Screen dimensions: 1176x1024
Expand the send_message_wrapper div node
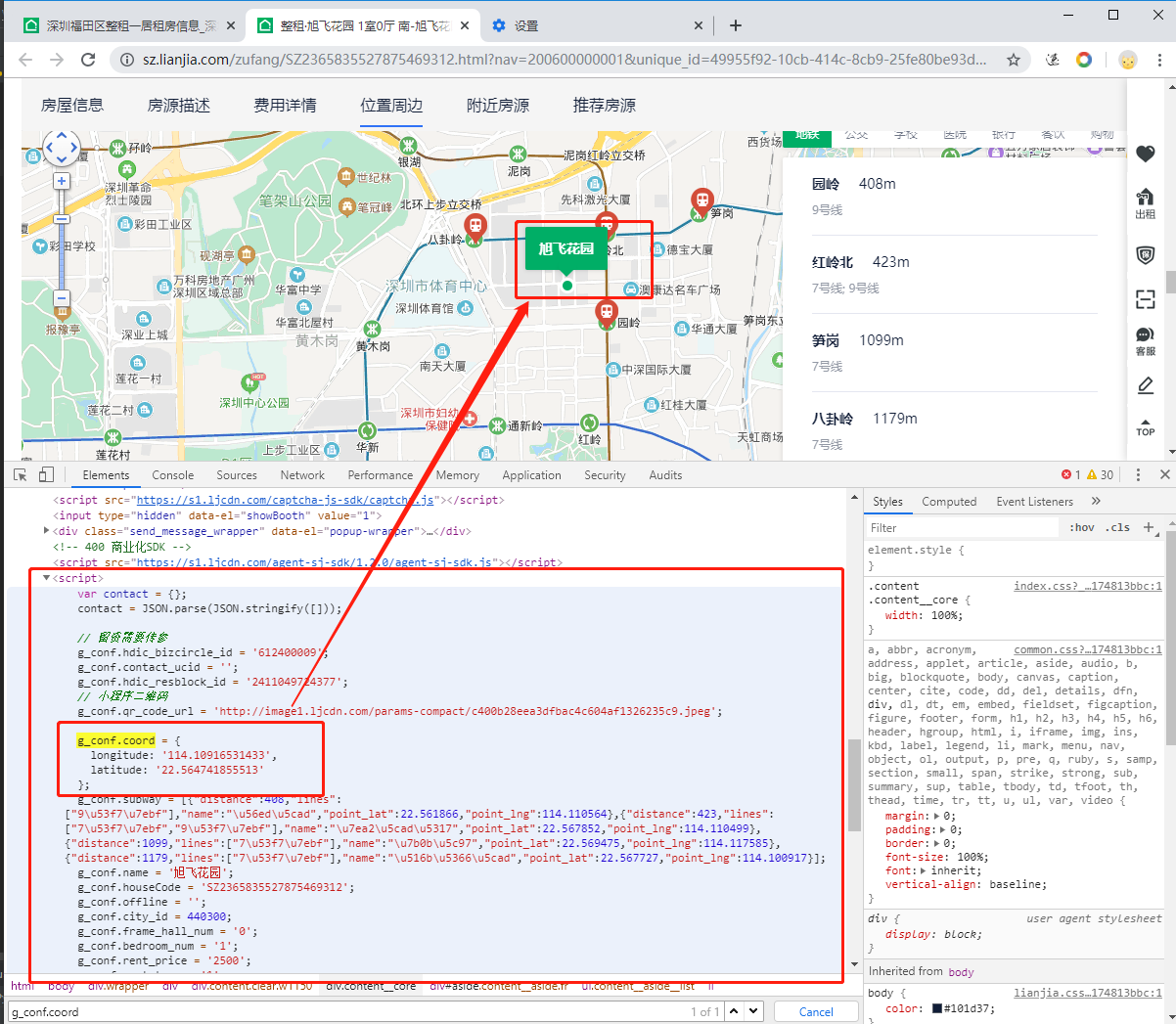click(47, 531)
